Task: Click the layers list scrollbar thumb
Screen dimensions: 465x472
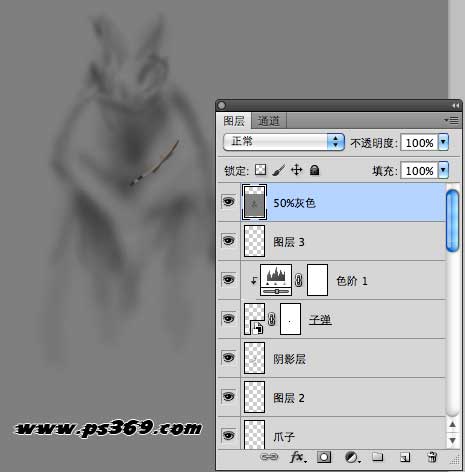Action: point(452,221)
